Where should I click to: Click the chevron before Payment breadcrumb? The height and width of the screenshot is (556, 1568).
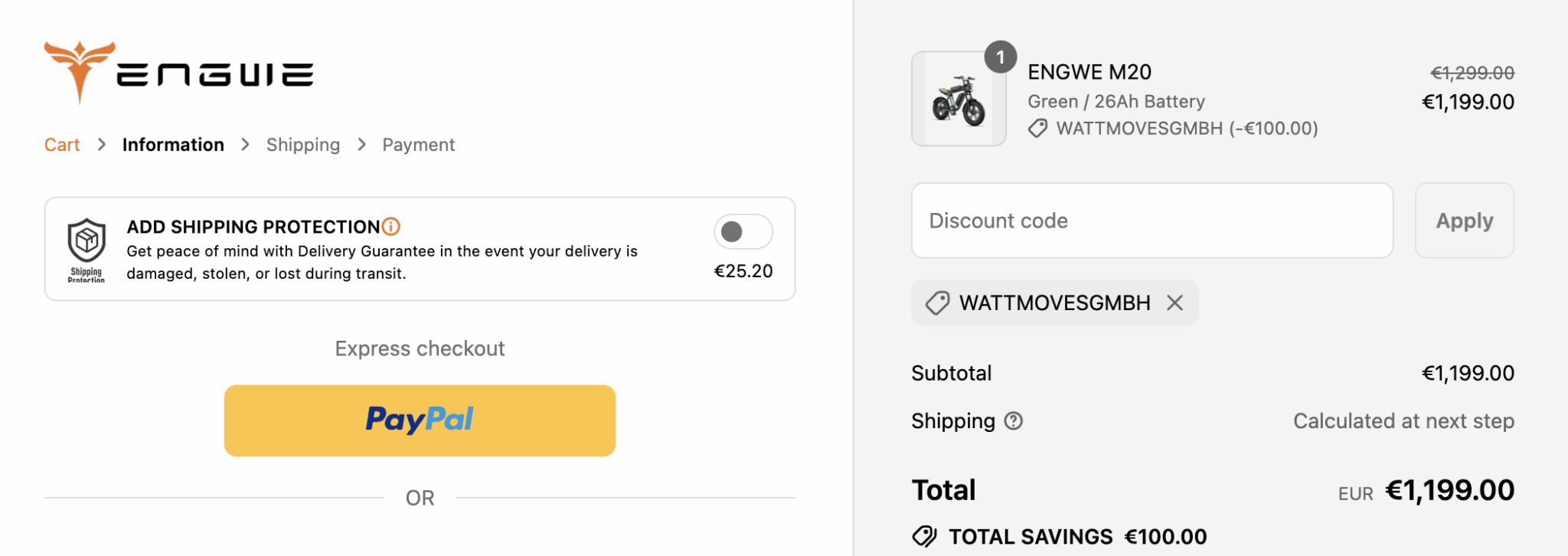(x=361, y=145)
